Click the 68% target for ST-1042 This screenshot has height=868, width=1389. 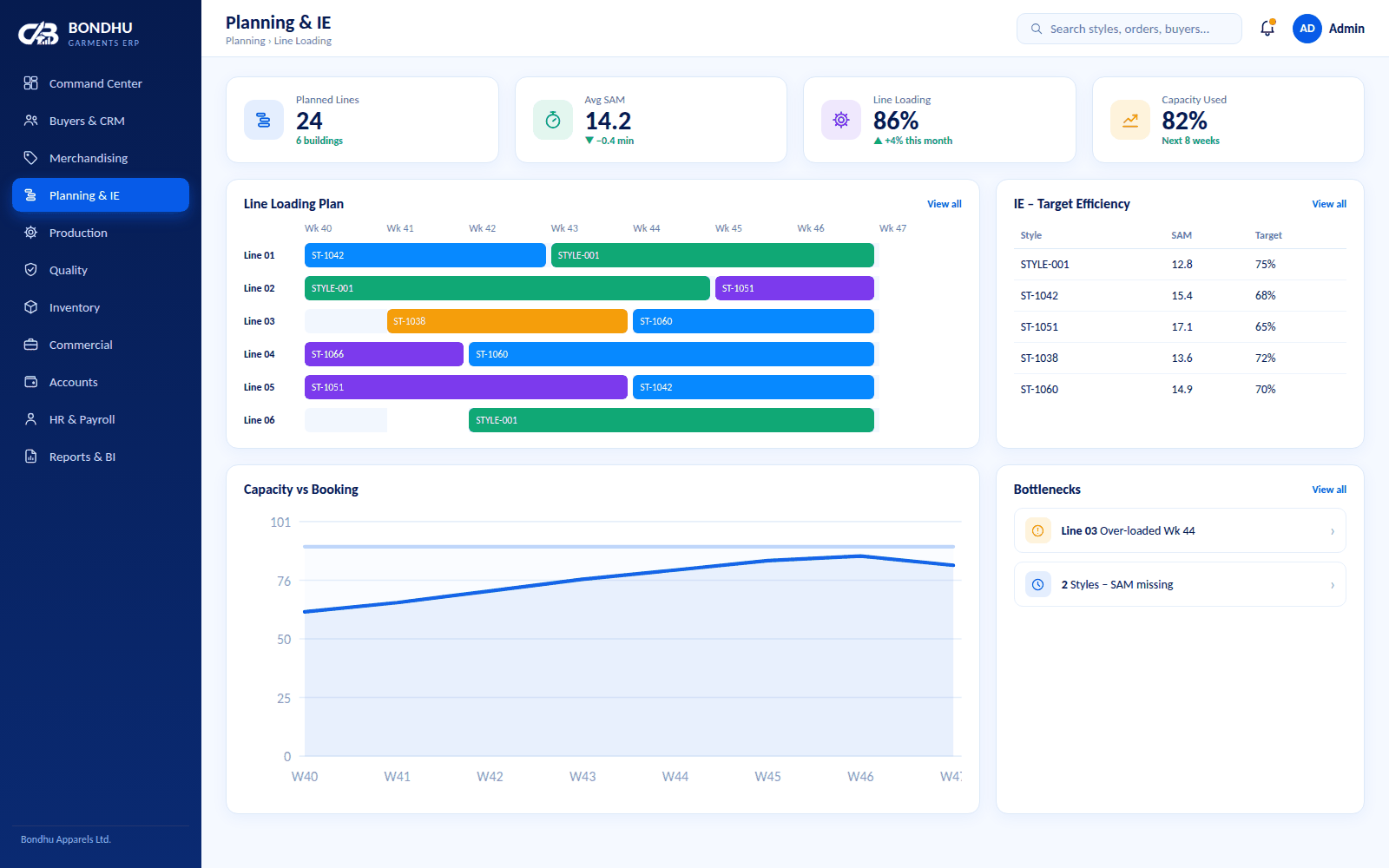click(x=1265, y=296)
